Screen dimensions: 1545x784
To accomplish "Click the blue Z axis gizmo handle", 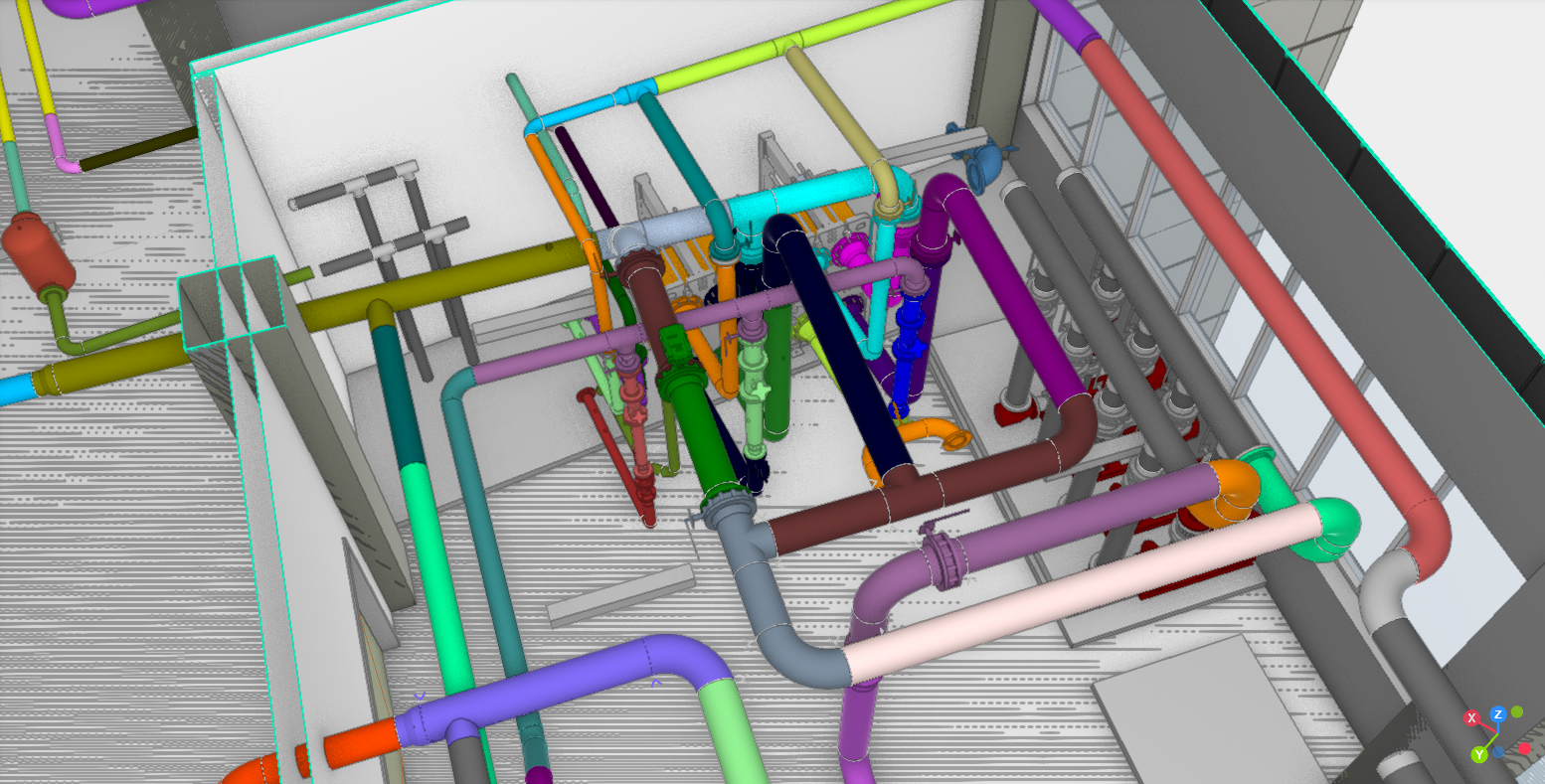I will click(x=1498, y=714).
